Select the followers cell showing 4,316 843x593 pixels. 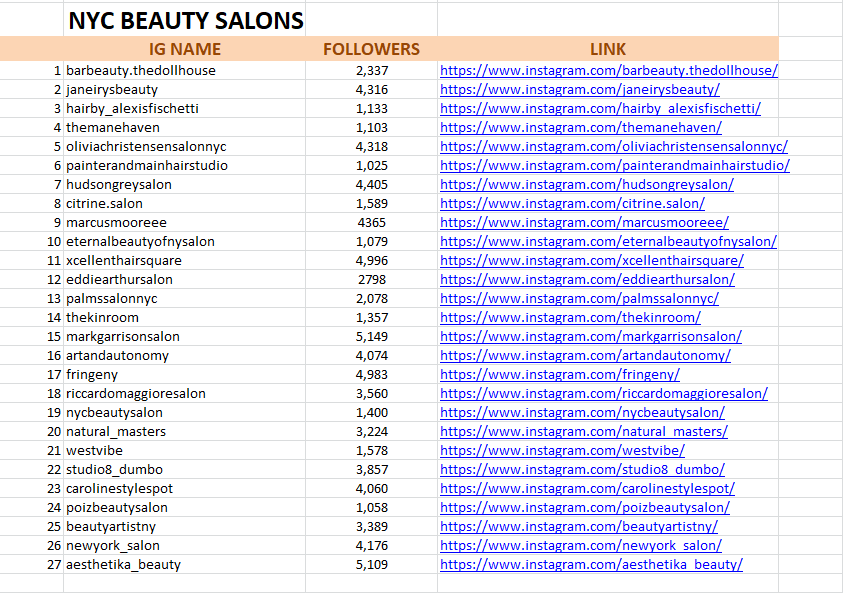pos(372,89)
